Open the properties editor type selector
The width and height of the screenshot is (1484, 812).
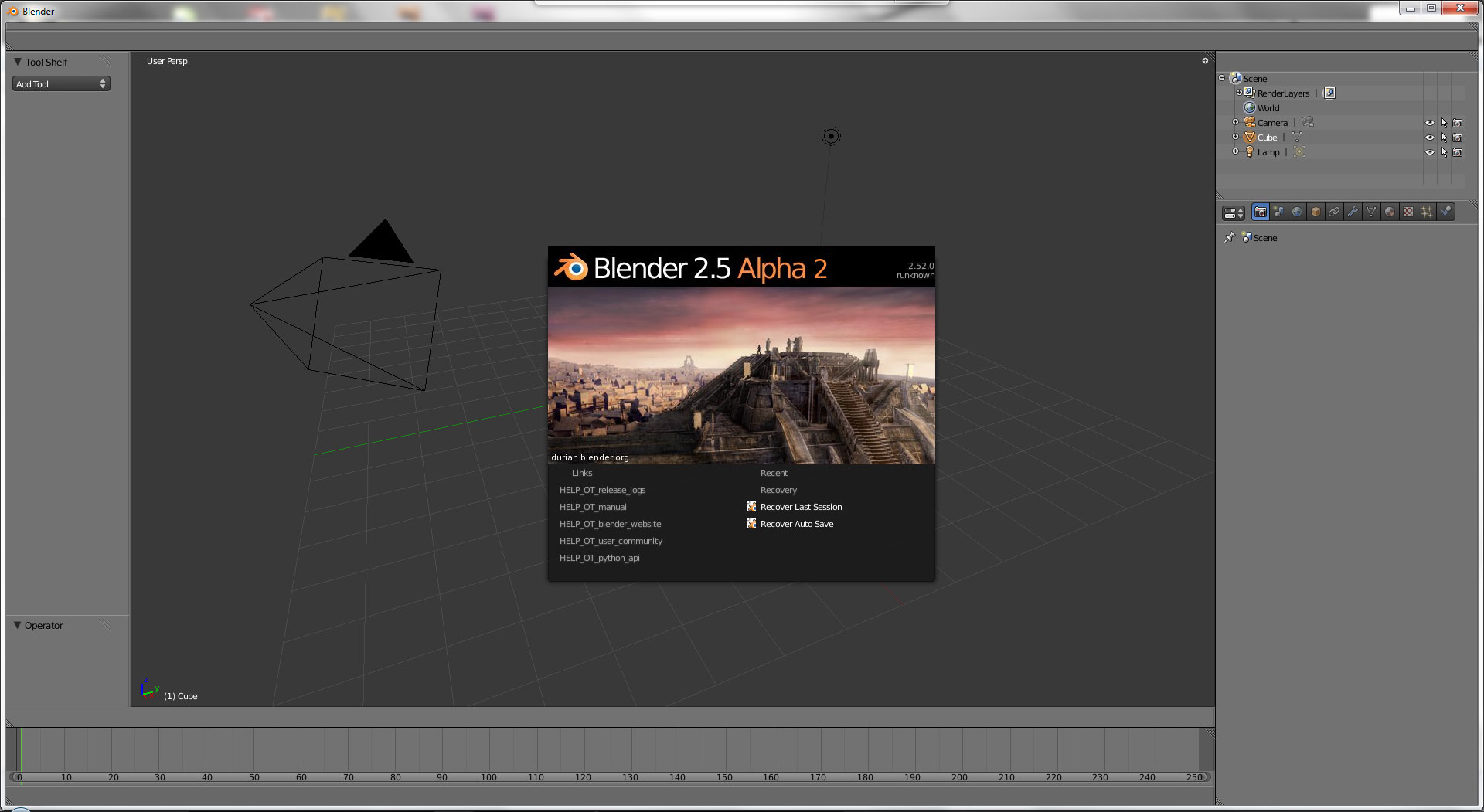(1234, 212)
